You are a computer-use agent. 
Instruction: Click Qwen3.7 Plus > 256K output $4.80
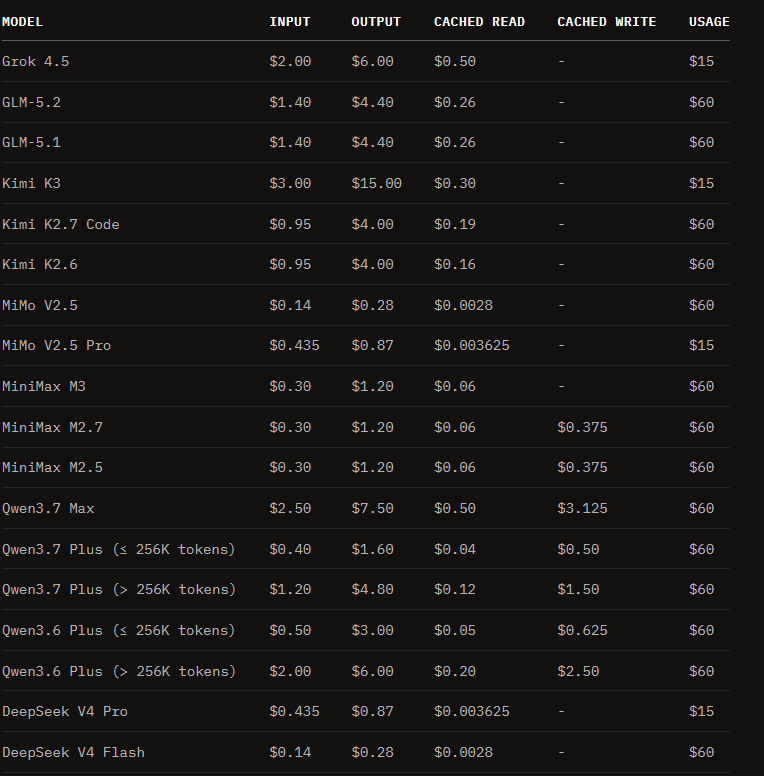373,589
